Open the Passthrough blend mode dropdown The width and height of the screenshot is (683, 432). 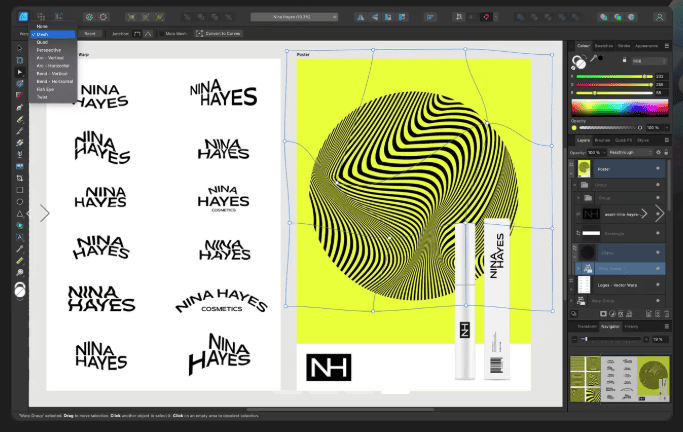pos(630,152)
